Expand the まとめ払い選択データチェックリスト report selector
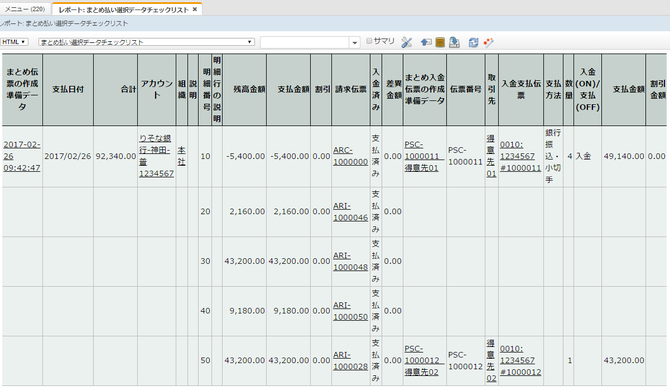This screenshot has width=670, height=391. (146, 42)
